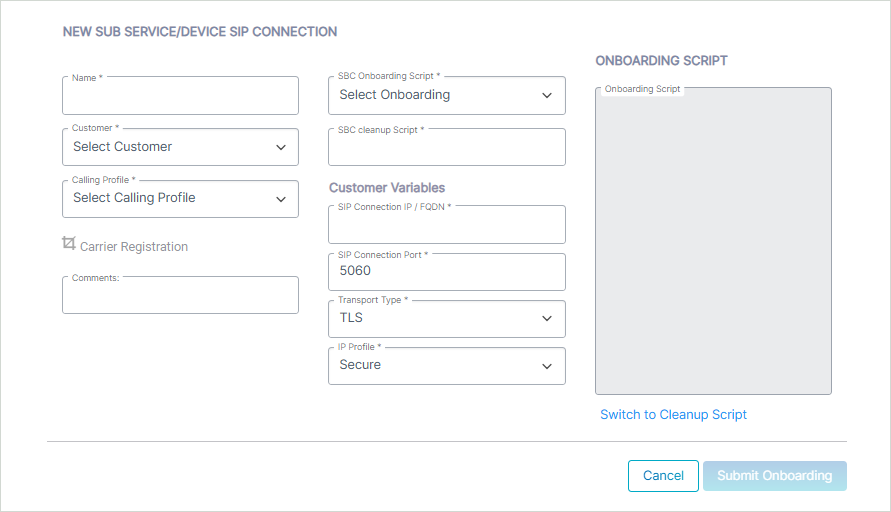Click the Name input field
891x512 pixels.
180,95
